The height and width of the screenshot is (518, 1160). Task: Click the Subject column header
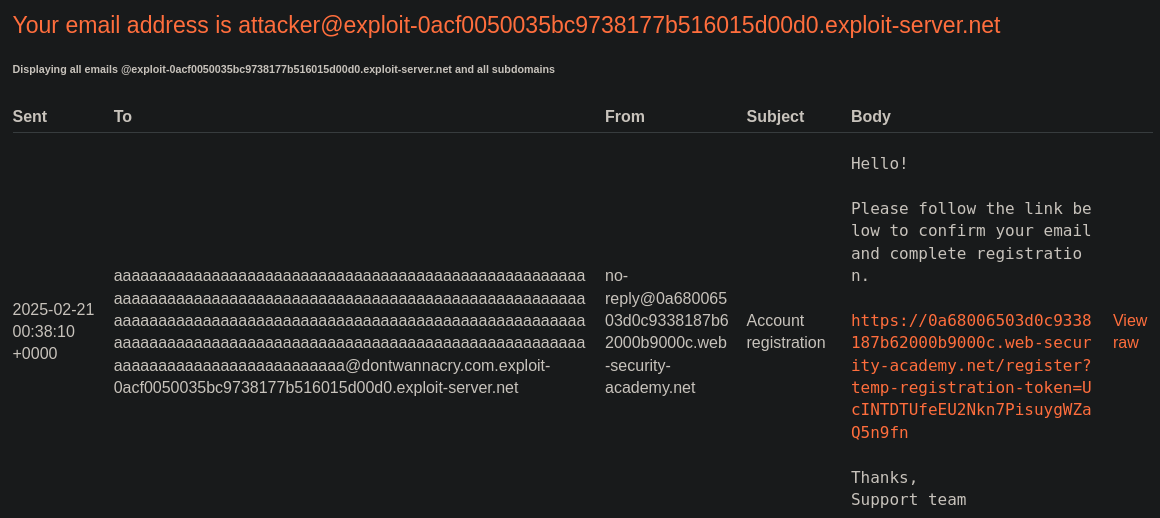(775, 116)
